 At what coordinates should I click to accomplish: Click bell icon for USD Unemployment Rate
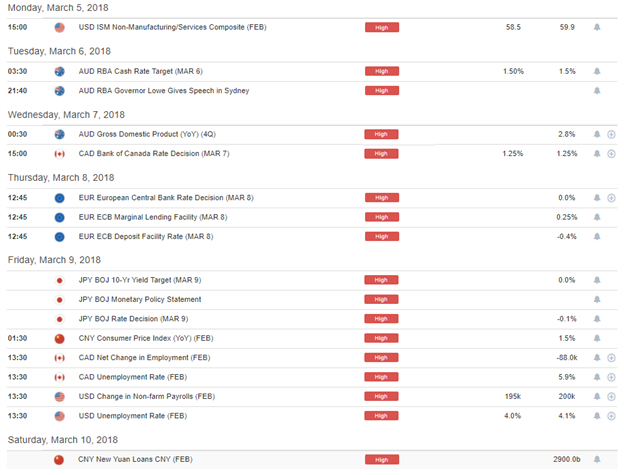tap(597, 416)
